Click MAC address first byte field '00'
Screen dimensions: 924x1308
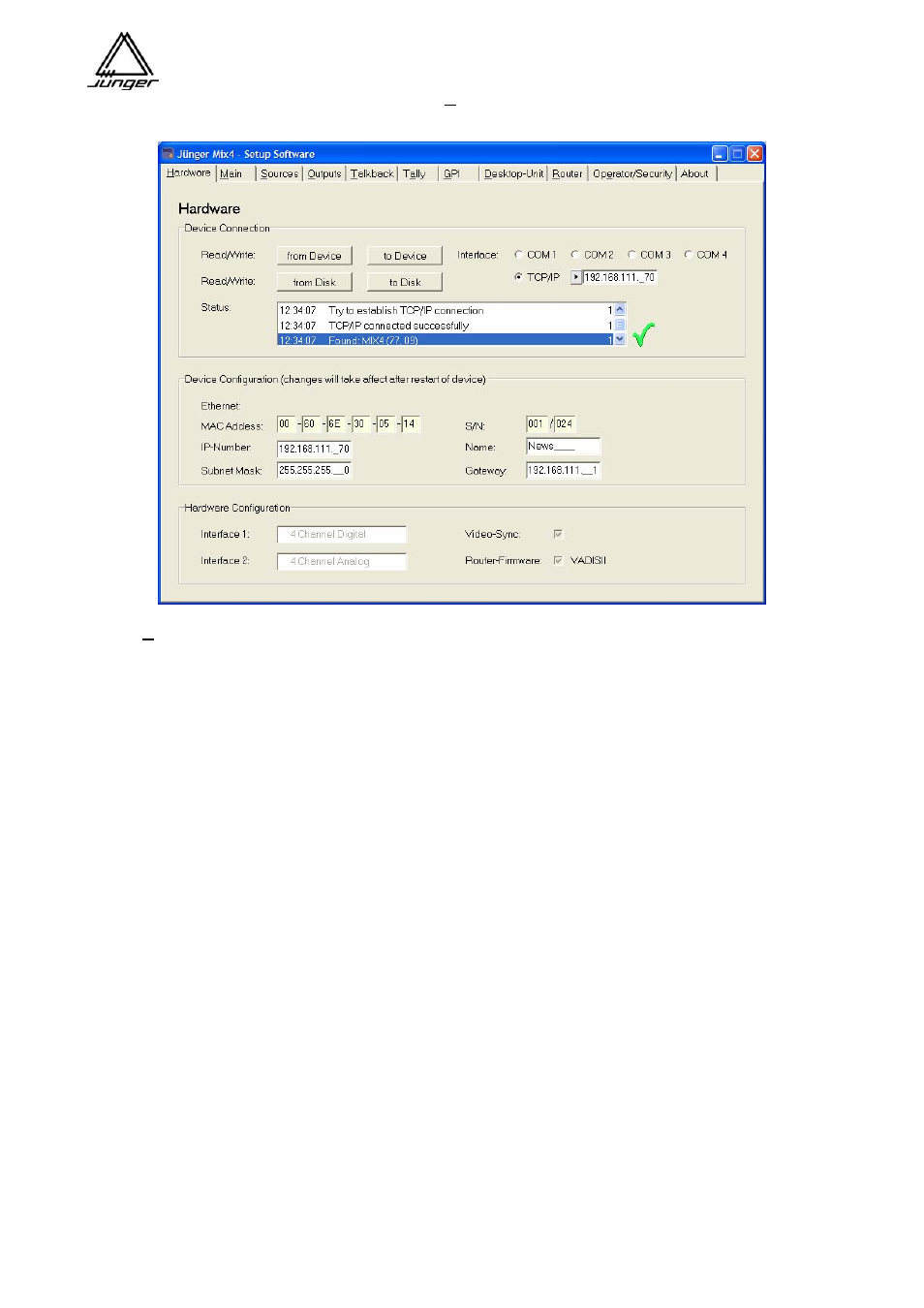pos(286,423)
